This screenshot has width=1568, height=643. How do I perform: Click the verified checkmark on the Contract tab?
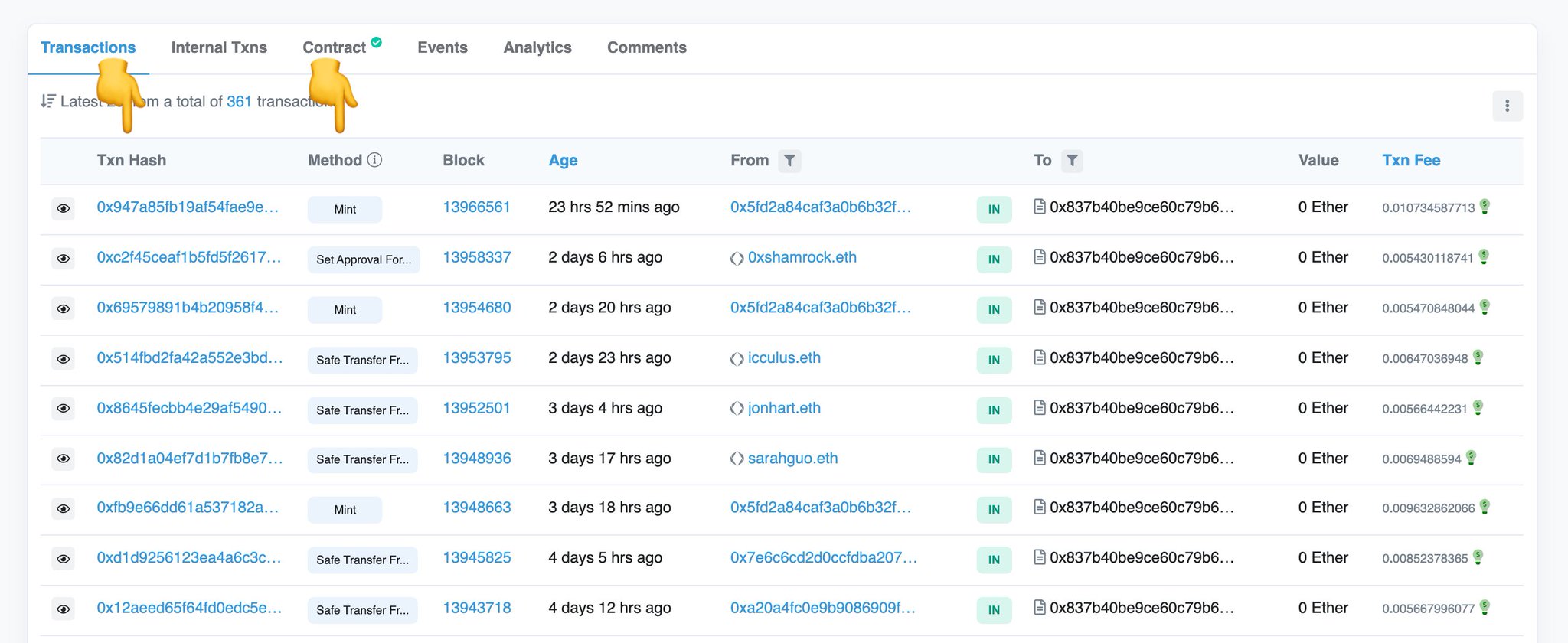coord(377,43)
